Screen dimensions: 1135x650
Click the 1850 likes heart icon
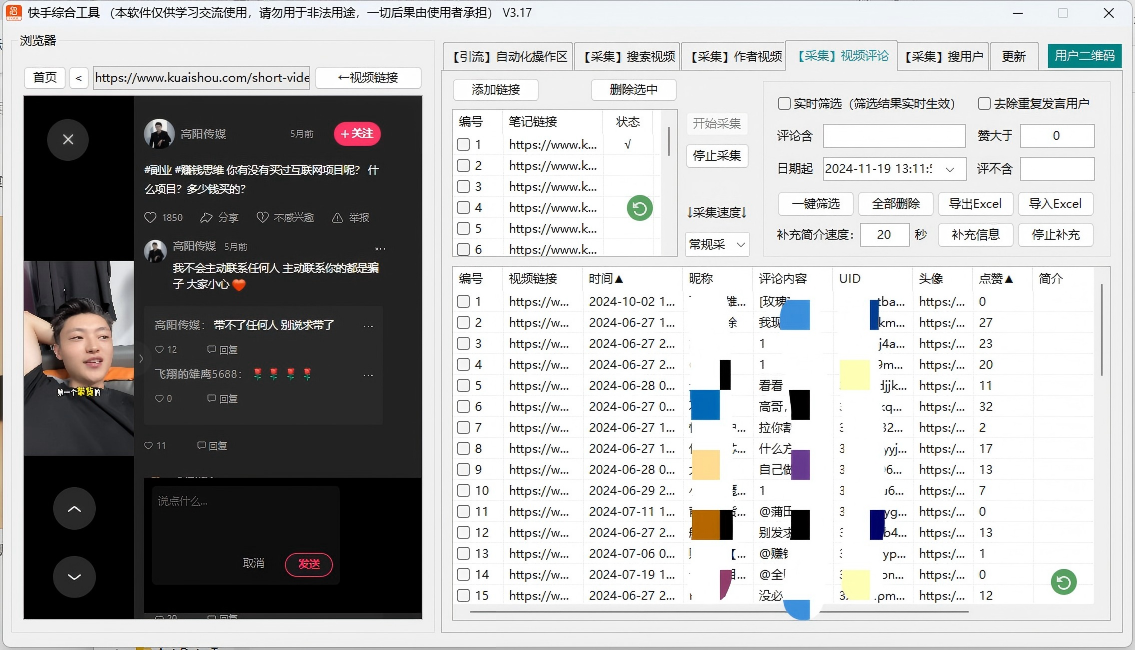pyautogui.click(x=150, y=217)
